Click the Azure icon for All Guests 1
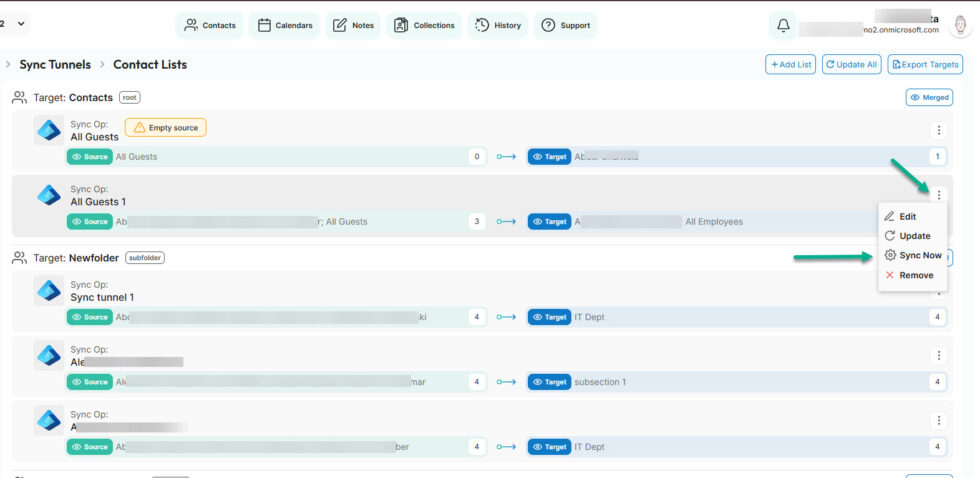Viewport: 980px width, 478px height. pyautogui.click(x=49, y=195)
